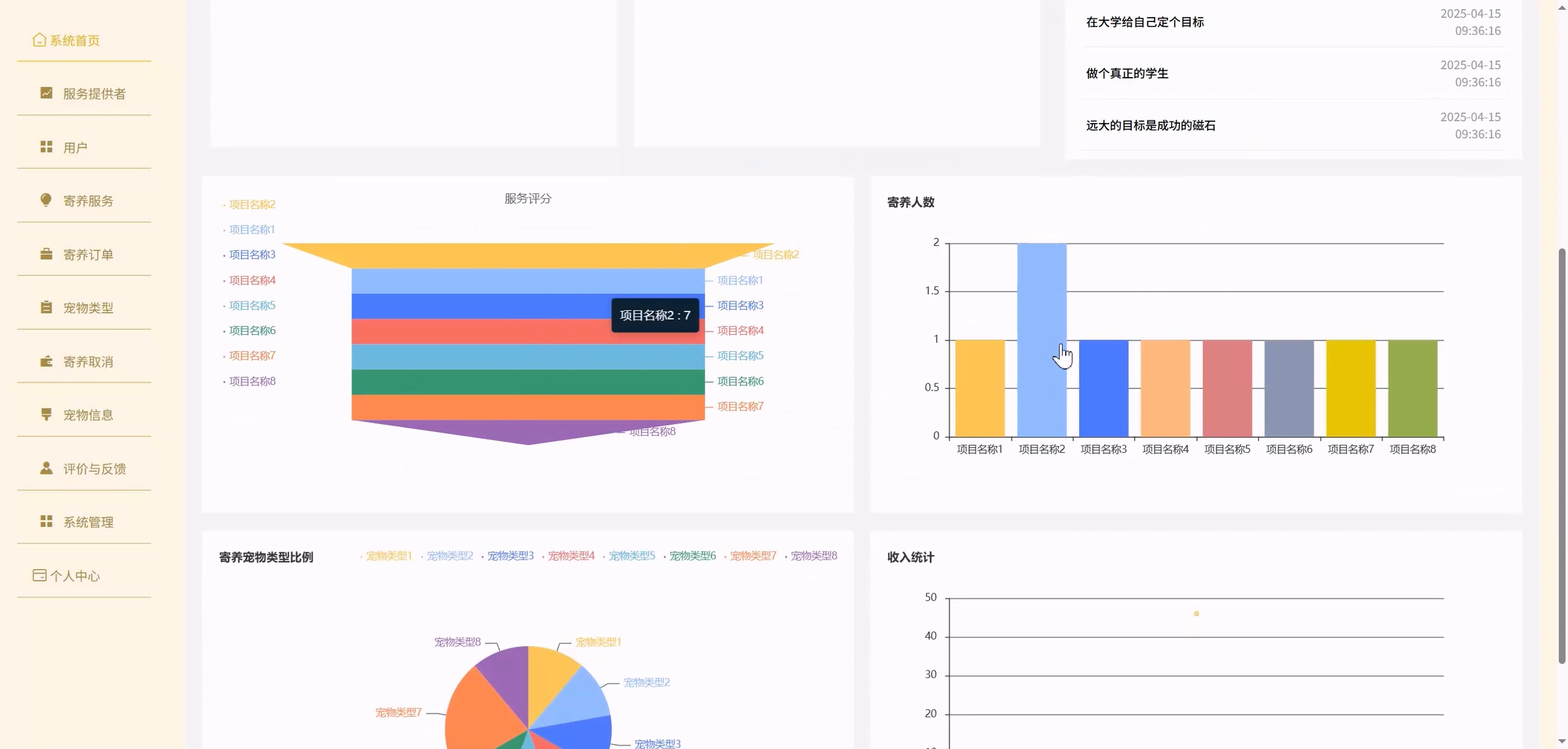
Task: Click the briefcase icon beside 寄养订单
Action: coord(46,254)
